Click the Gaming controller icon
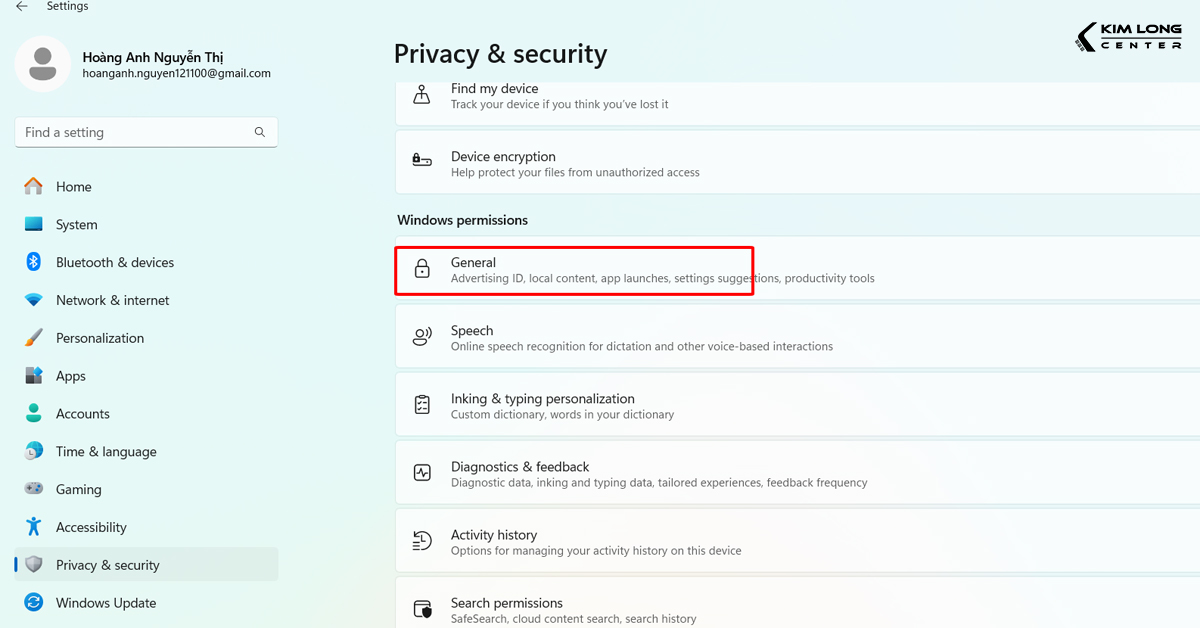Viewport: 1200px width, 628px height. point(34,489)
